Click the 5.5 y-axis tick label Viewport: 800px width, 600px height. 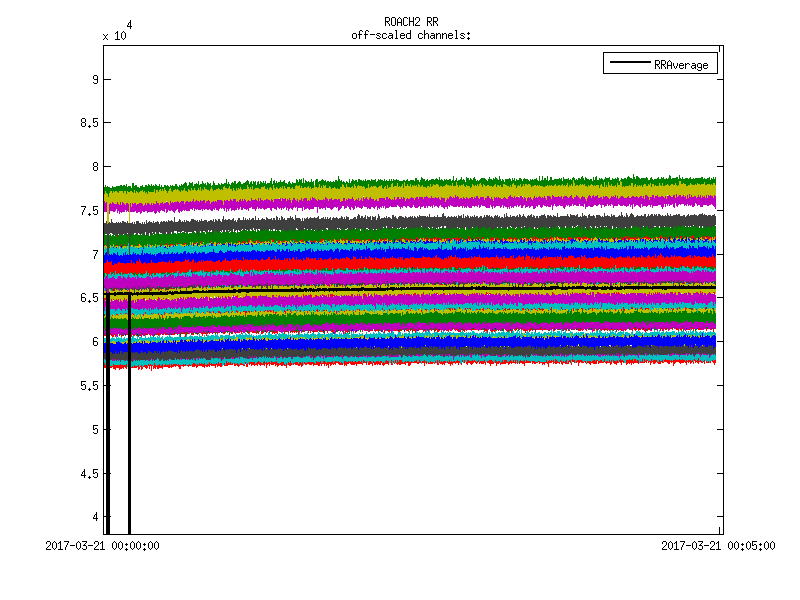click(88, 386)
